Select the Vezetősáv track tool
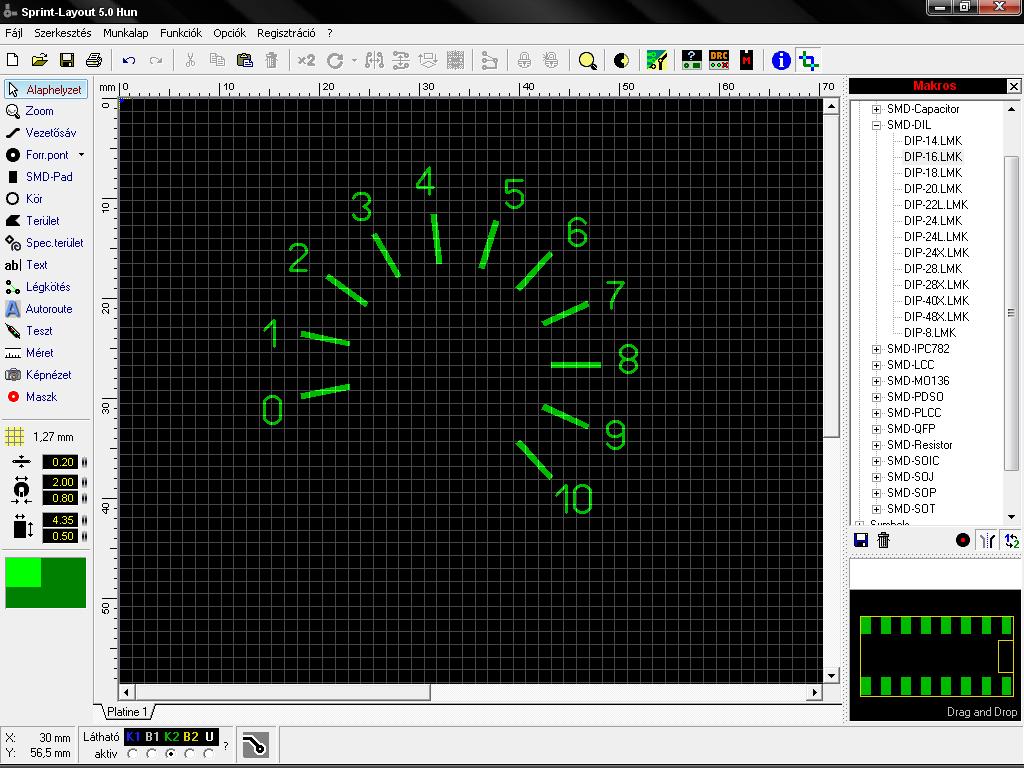 tap(42, 133)
